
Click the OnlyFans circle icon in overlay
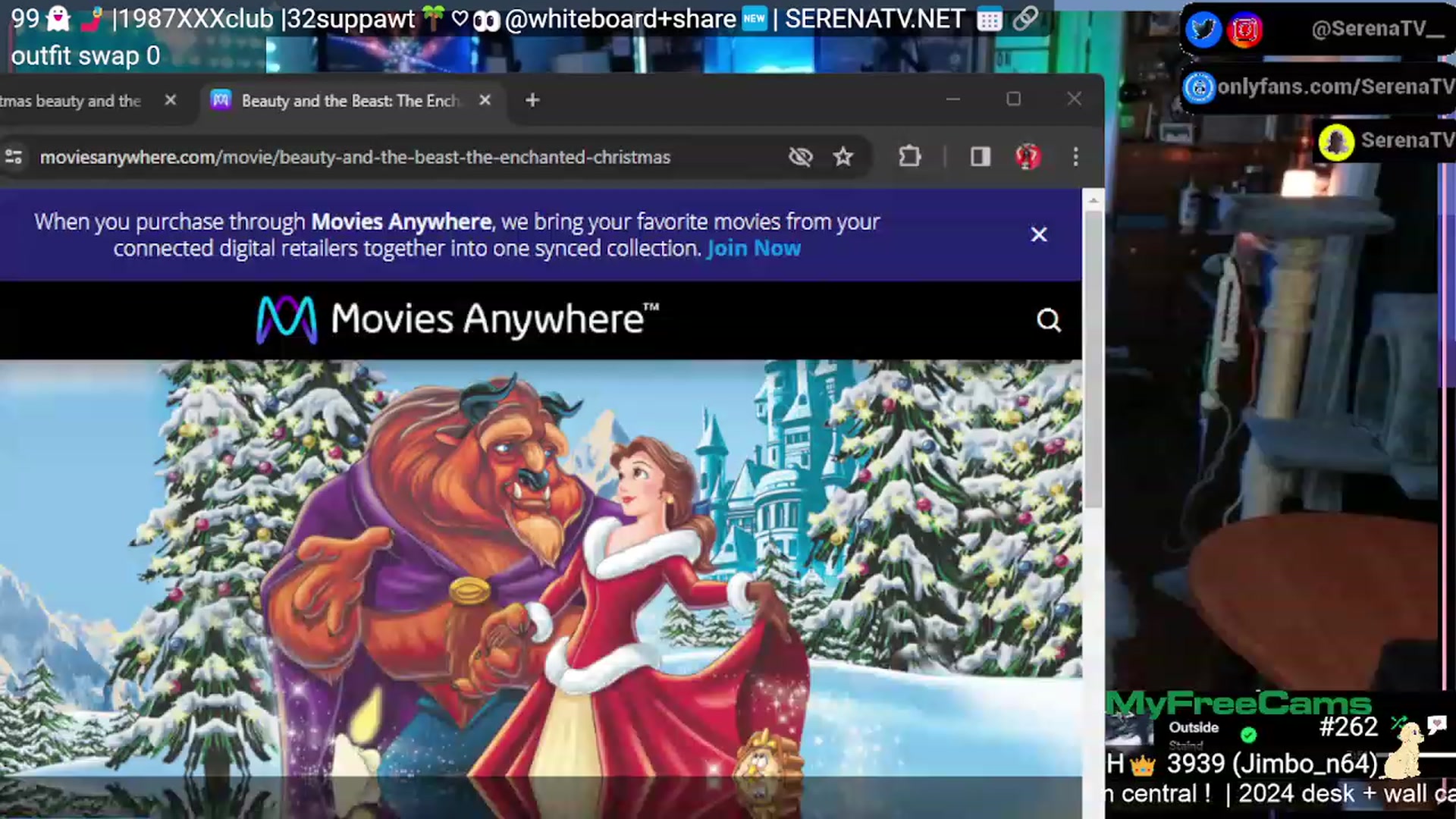click(x=1200, y=88)
